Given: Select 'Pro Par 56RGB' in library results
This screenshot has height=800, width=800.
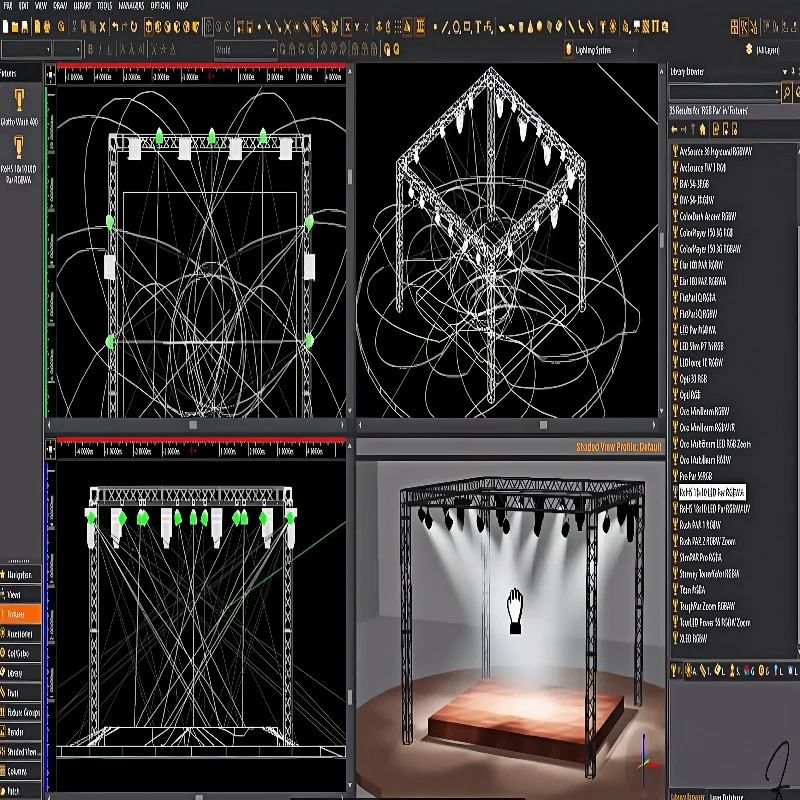Looking at the screenshot, I should tap(695, 476).
